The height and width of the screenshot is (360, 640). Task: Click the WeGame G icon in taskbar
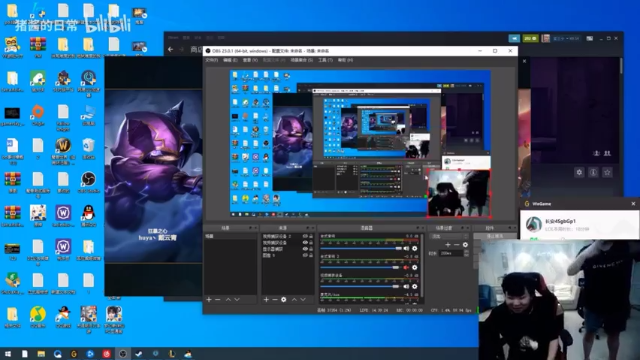[x=74, y=354]
